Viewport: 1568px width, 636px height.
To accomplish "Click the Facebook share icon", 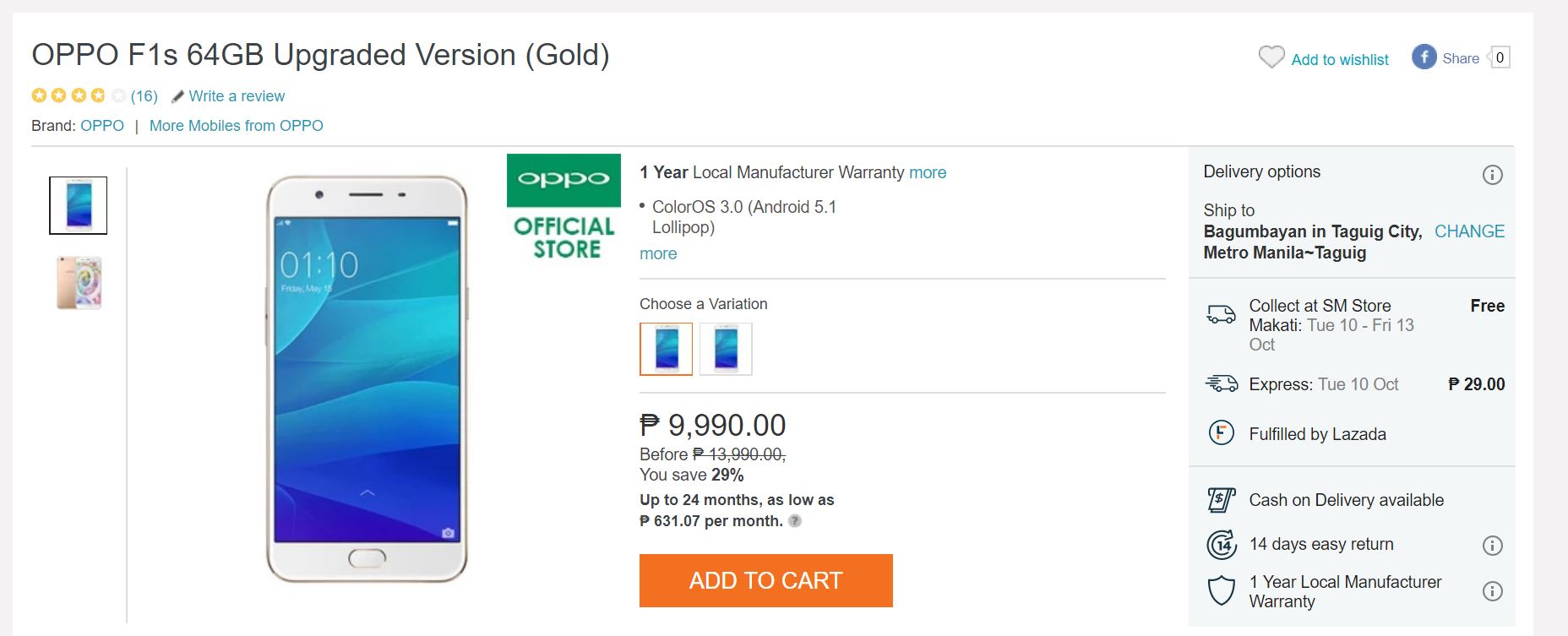I will (x=1424, y=57).
